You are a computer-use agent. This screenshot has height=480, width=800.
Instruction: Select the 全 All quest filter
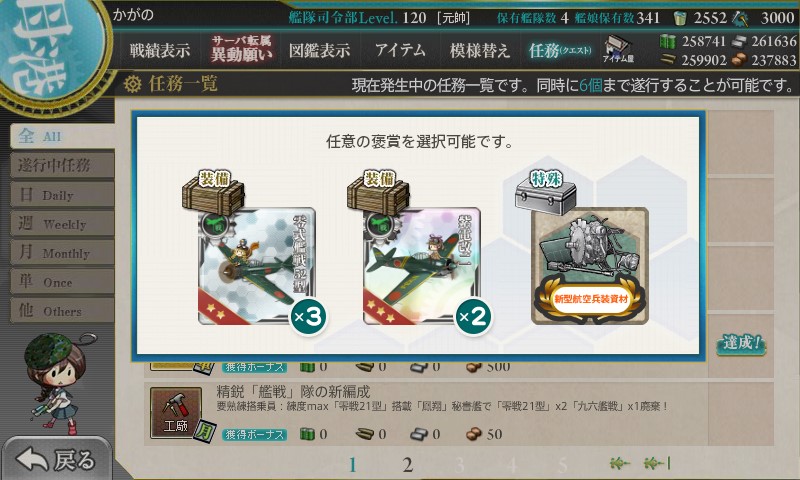point(62,136)
